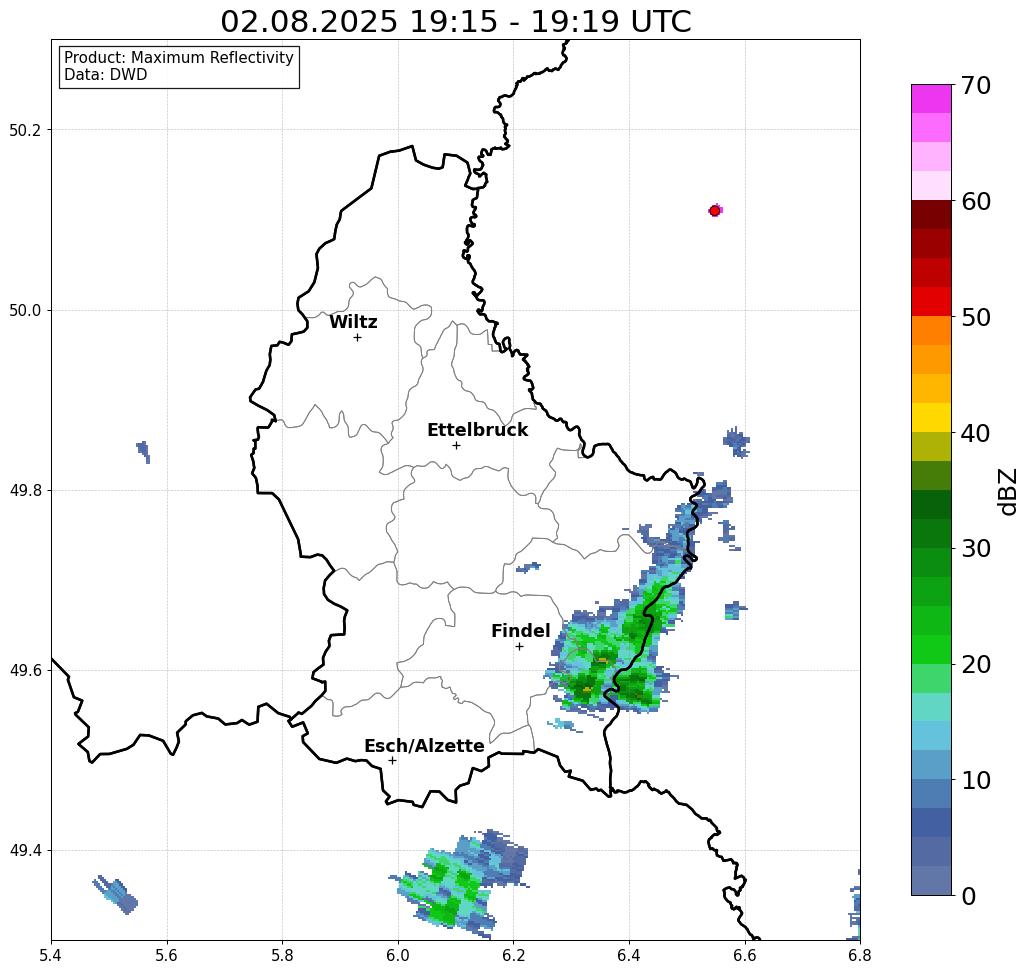Click the latitude tick label 50.0
The height and width of the screenshot is (973, 1029).
[25, 310]
